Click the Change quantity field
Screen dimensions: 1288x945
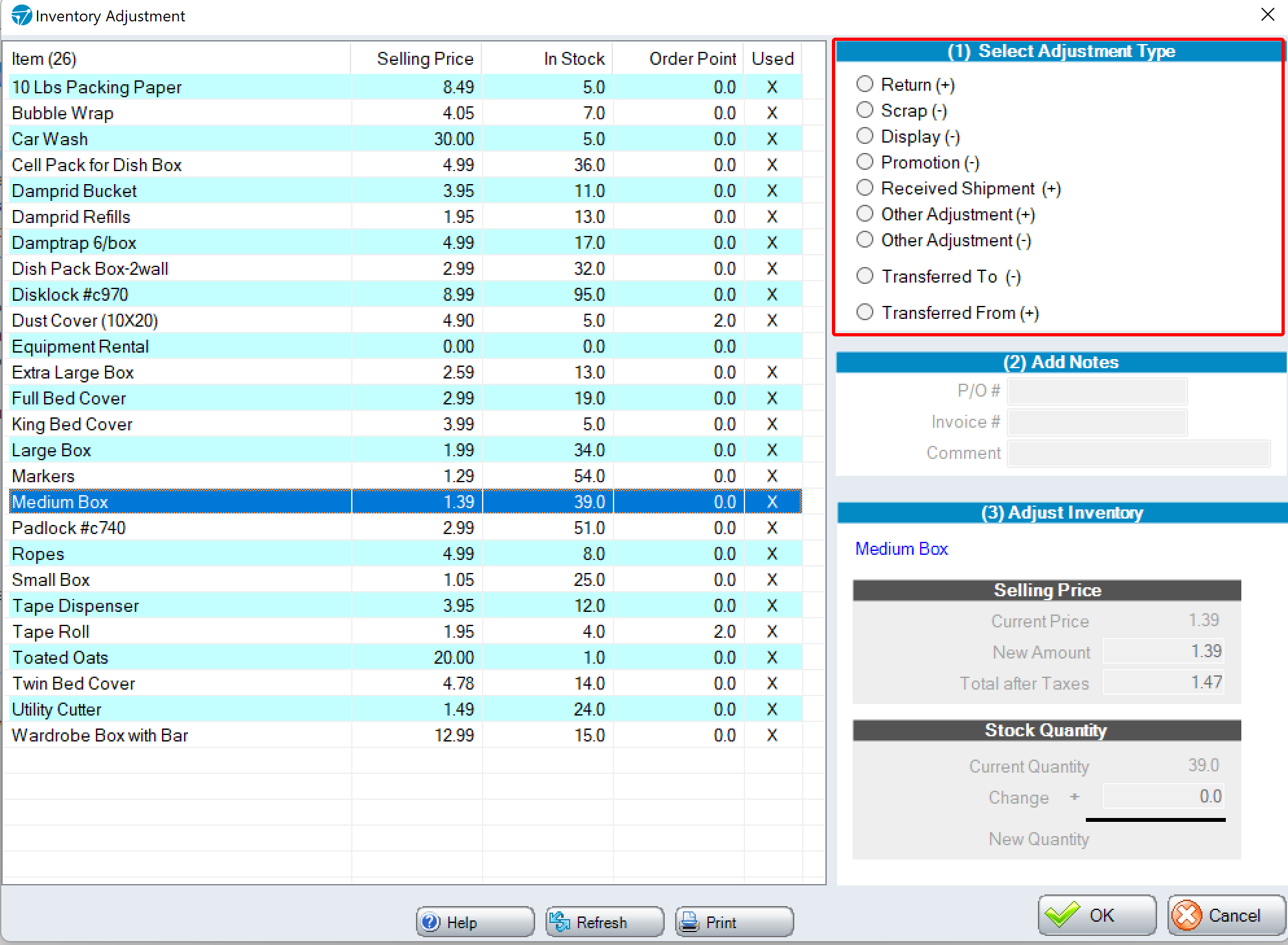[1164, 797]
